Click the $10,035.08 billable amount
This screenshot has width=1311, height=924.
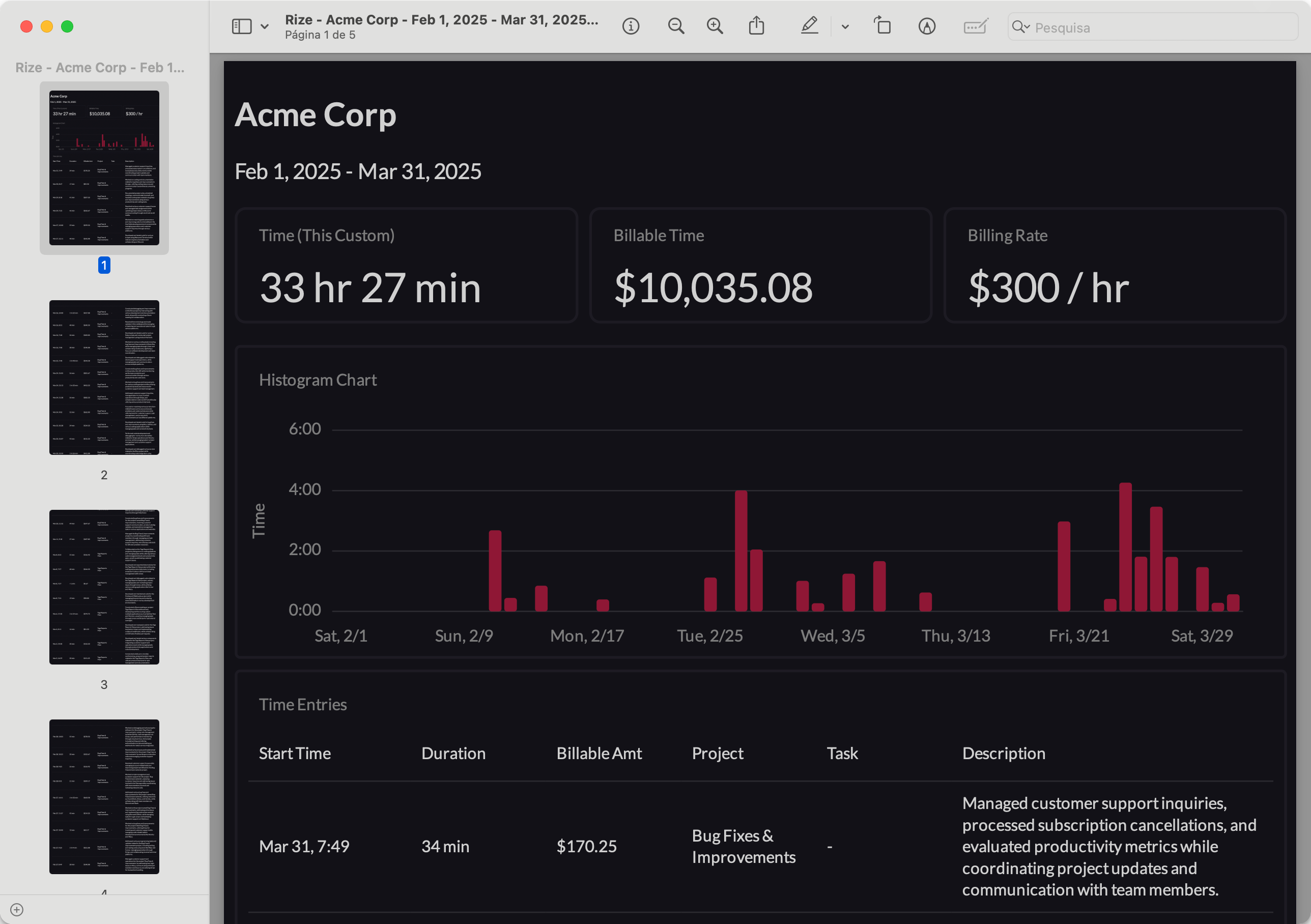click(713, 287)
